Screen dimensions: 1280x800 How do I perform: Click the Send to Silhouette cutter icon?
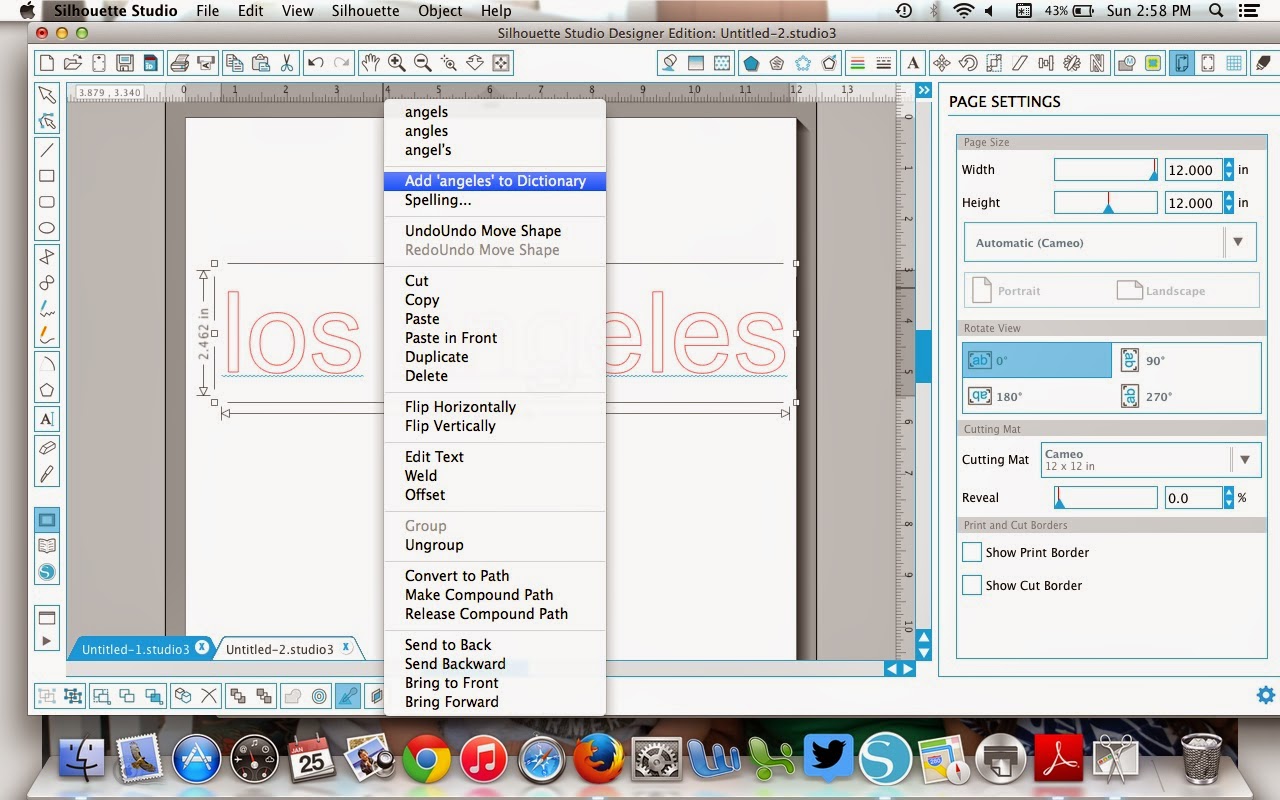point(206,63)
